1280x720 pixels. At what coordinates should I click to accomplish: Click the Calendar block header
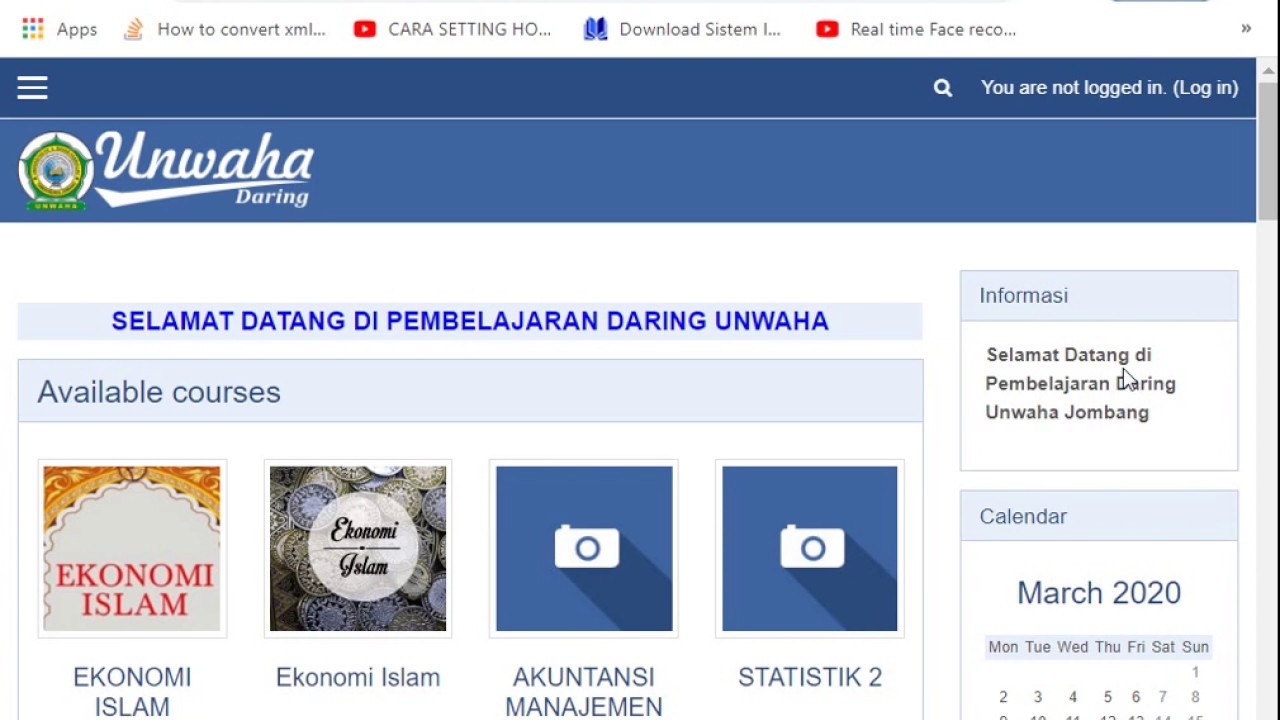pos(1099,517)
